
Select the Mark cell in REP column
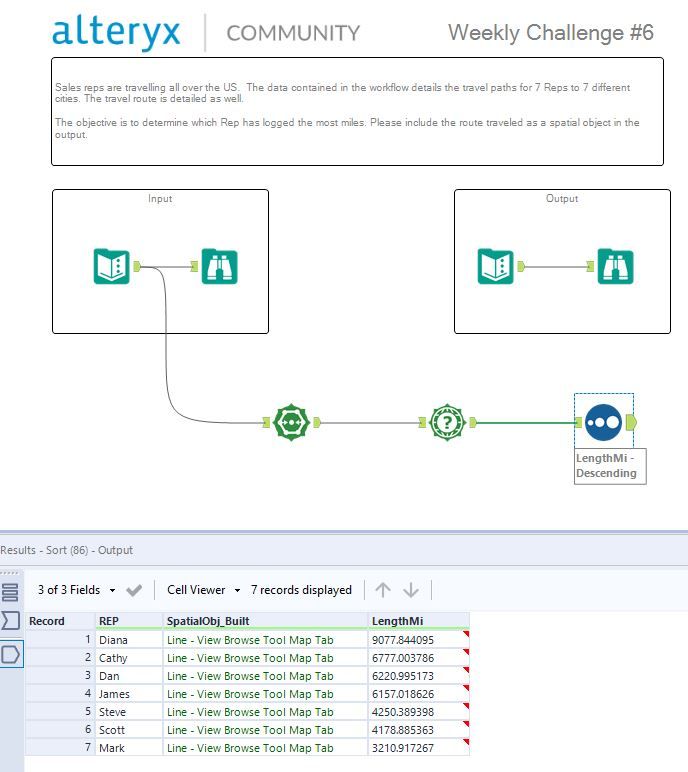[129, 748]
